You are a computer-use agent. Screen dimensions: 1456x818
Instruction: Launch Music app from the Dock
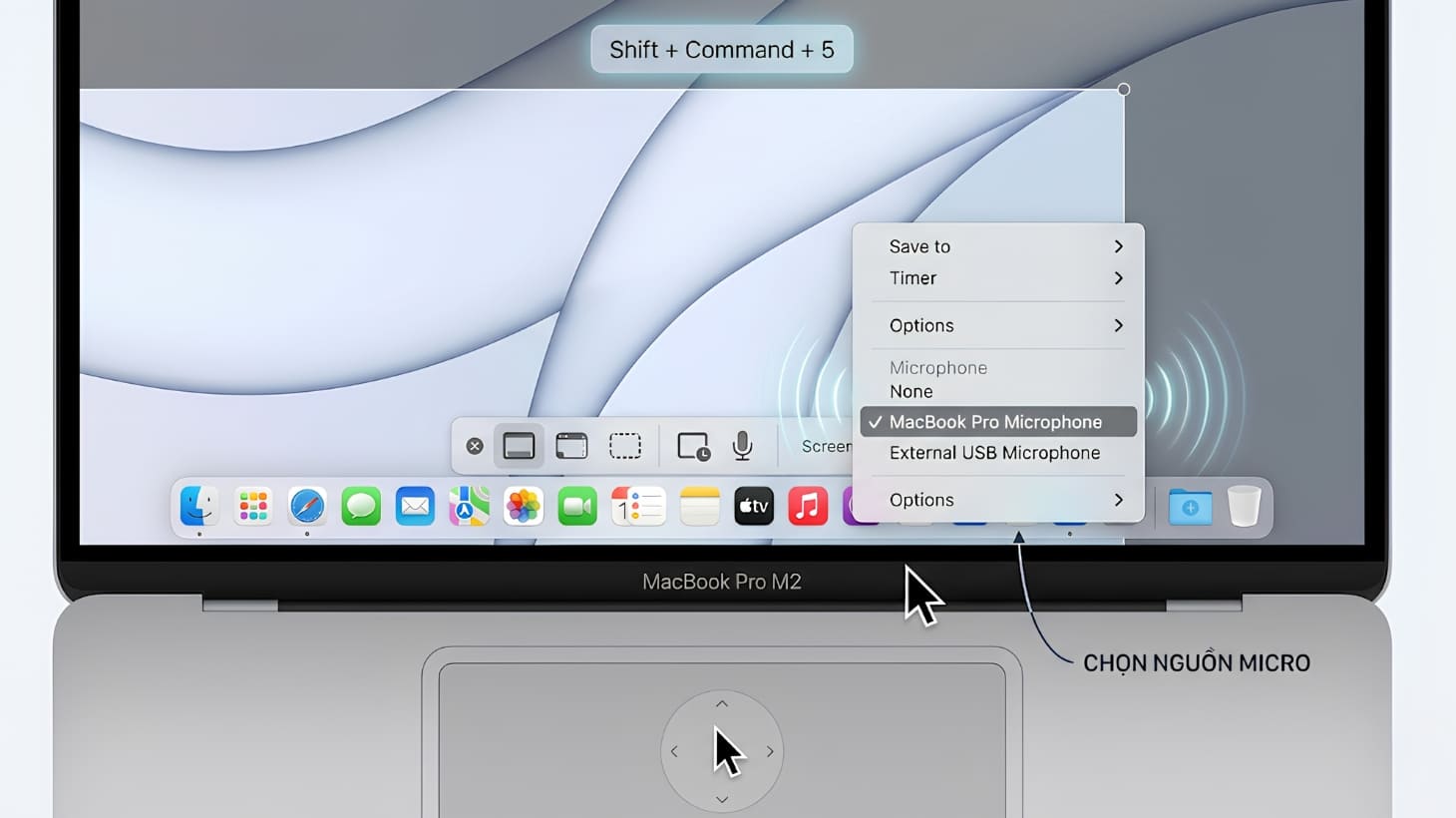808,506
